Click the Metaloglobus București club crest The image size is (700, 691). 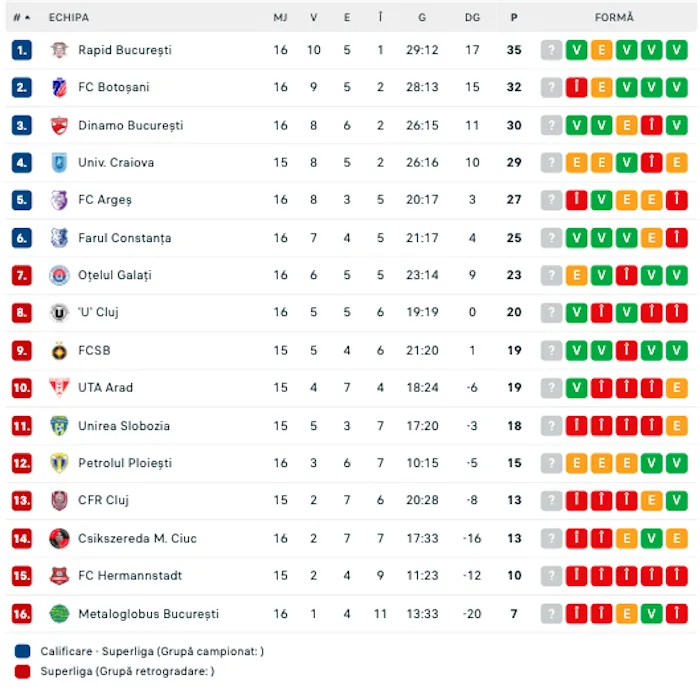(x=59, y=613)
